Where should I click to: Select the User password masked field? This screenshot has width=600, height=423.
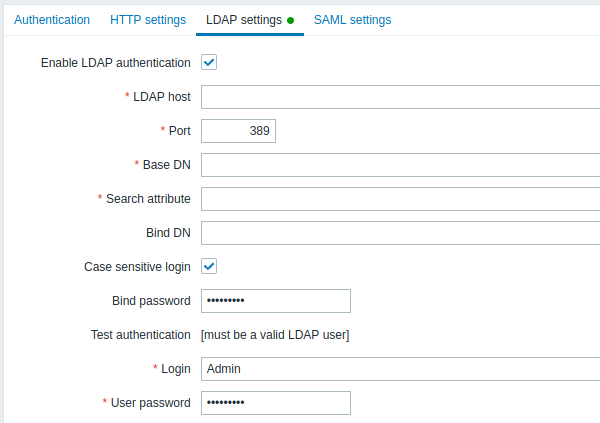(275, 403)
